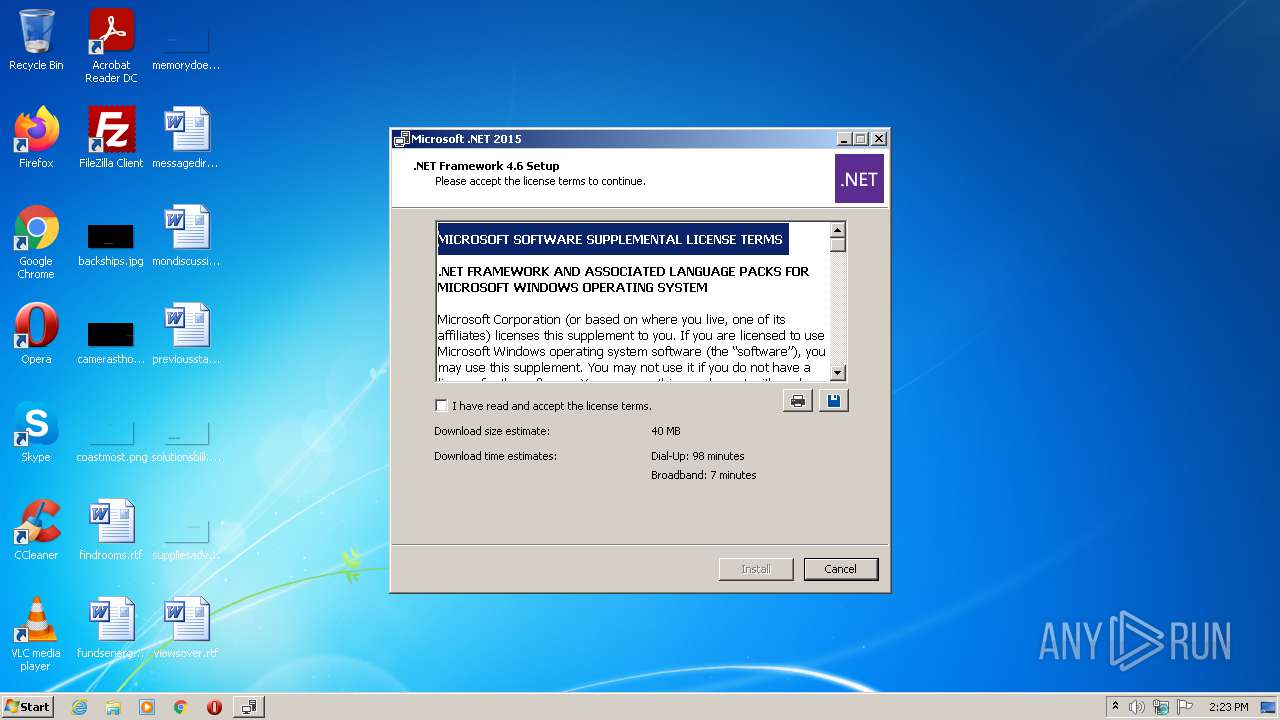Select the Skype desktop shortcut
This screenshot has height=720, width=1280.
36,433
